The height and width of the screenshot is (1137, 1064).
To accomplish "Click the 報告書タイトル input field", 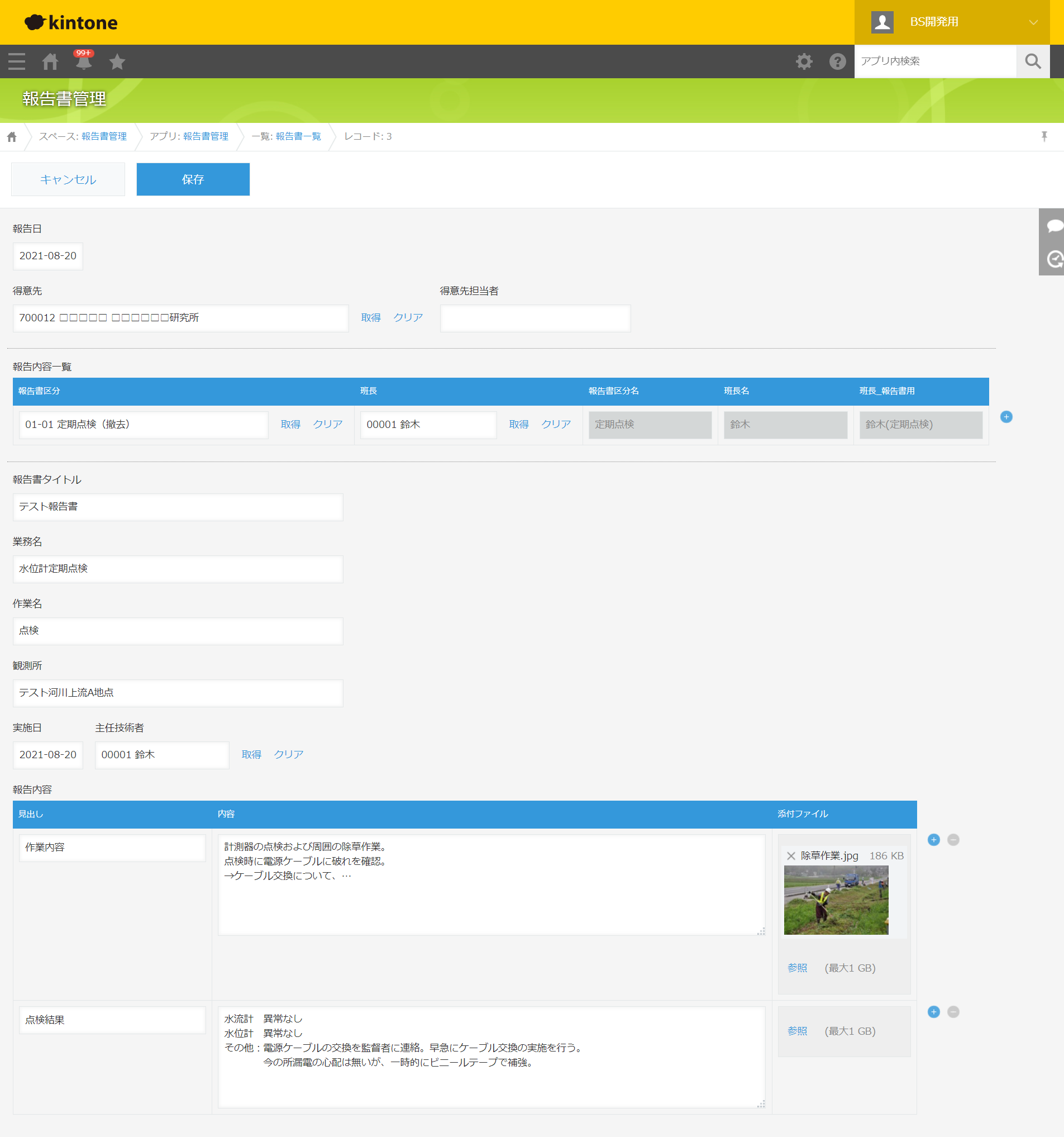I will 178,507.
